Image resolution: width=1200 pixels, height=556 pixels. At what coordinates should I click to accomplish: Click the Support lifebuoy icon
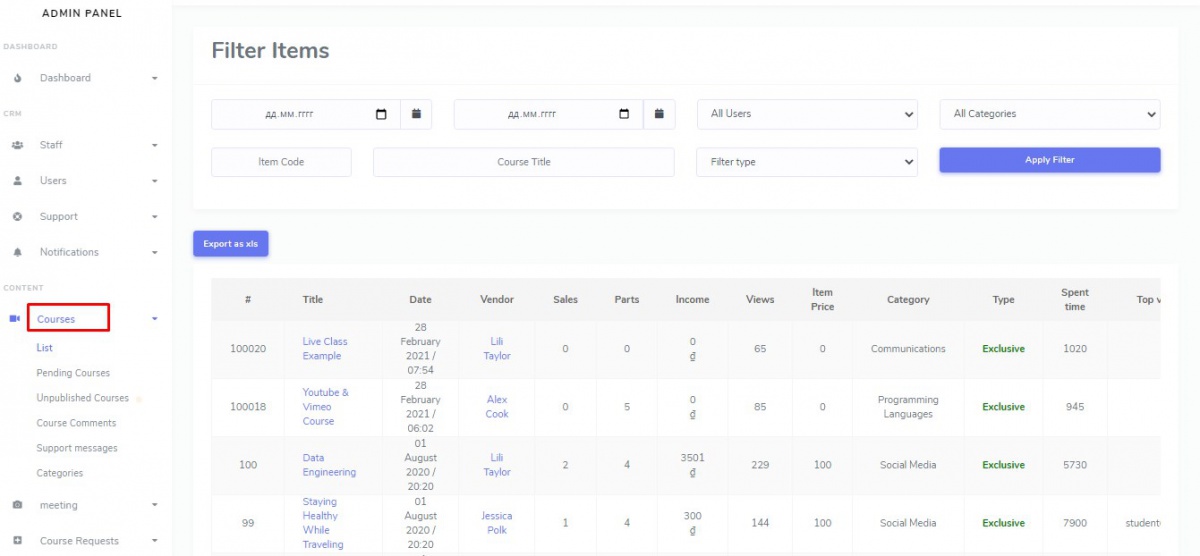(17, 217)
